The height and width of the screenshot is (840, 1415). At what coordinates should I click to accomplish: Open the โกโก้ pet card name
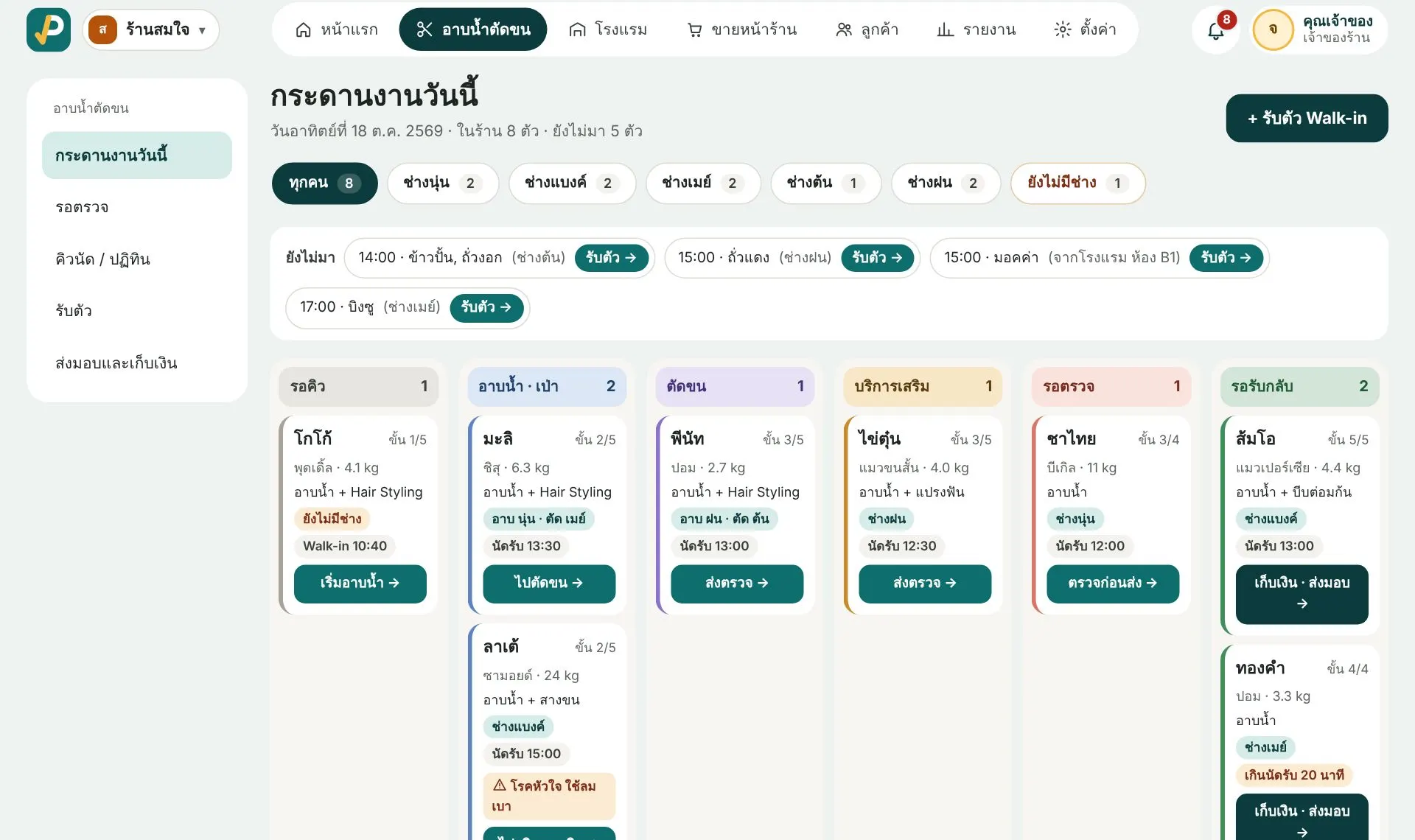click(313, 438)
